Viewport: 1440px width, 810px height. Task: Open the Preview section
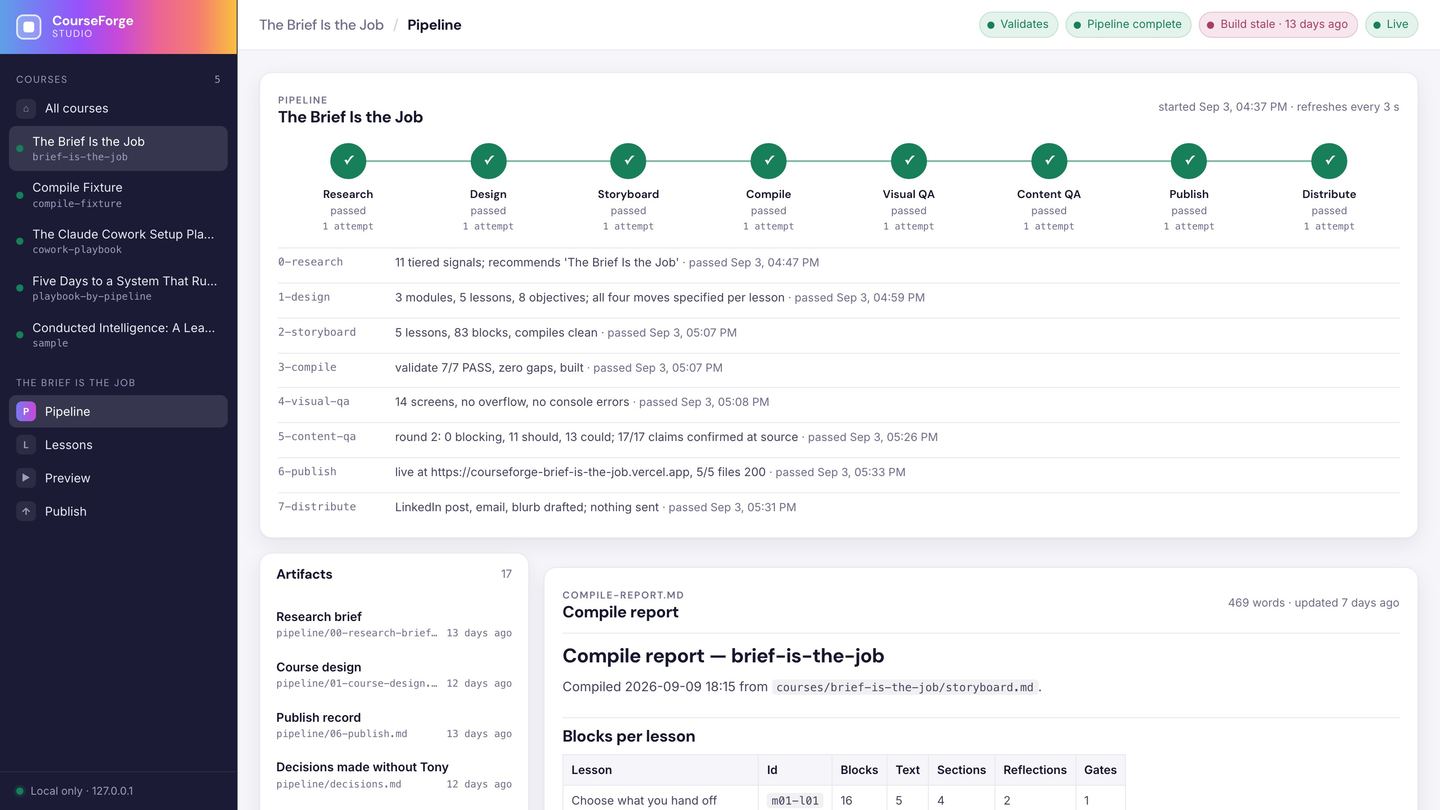[x=118, y=478]
